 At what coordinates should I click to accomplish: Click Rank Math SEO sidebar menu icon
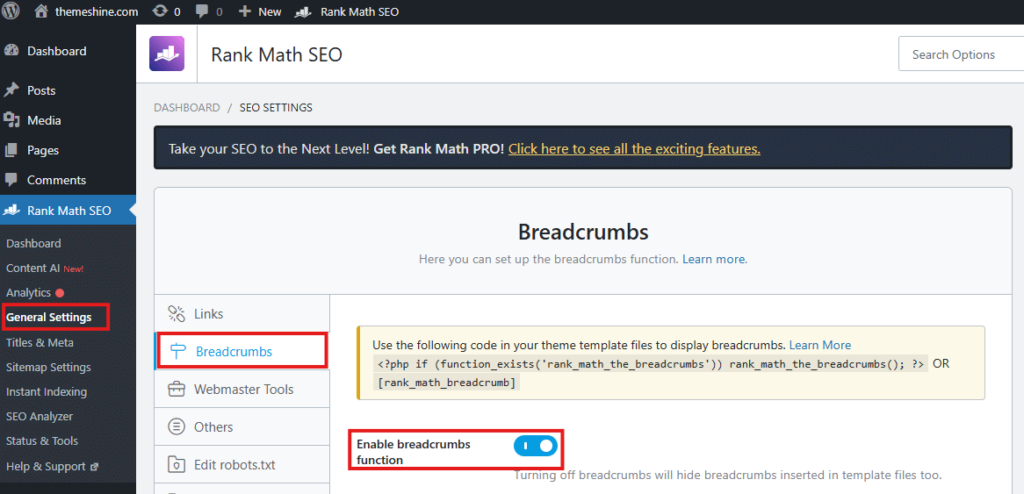pos(11,210)
